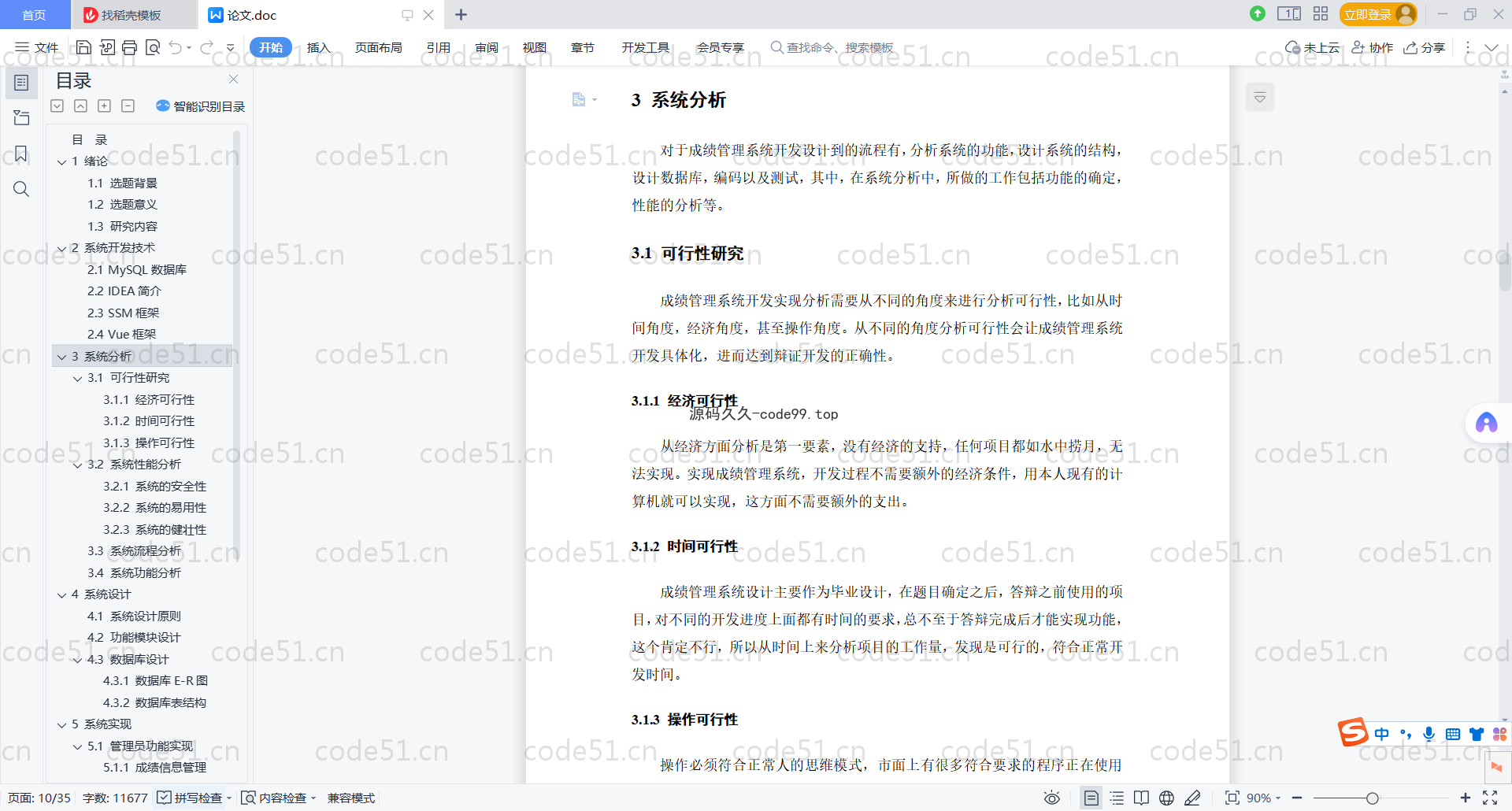Click the document page options icon beside heading
The image size is (1512, 811).
coord(584,99)
